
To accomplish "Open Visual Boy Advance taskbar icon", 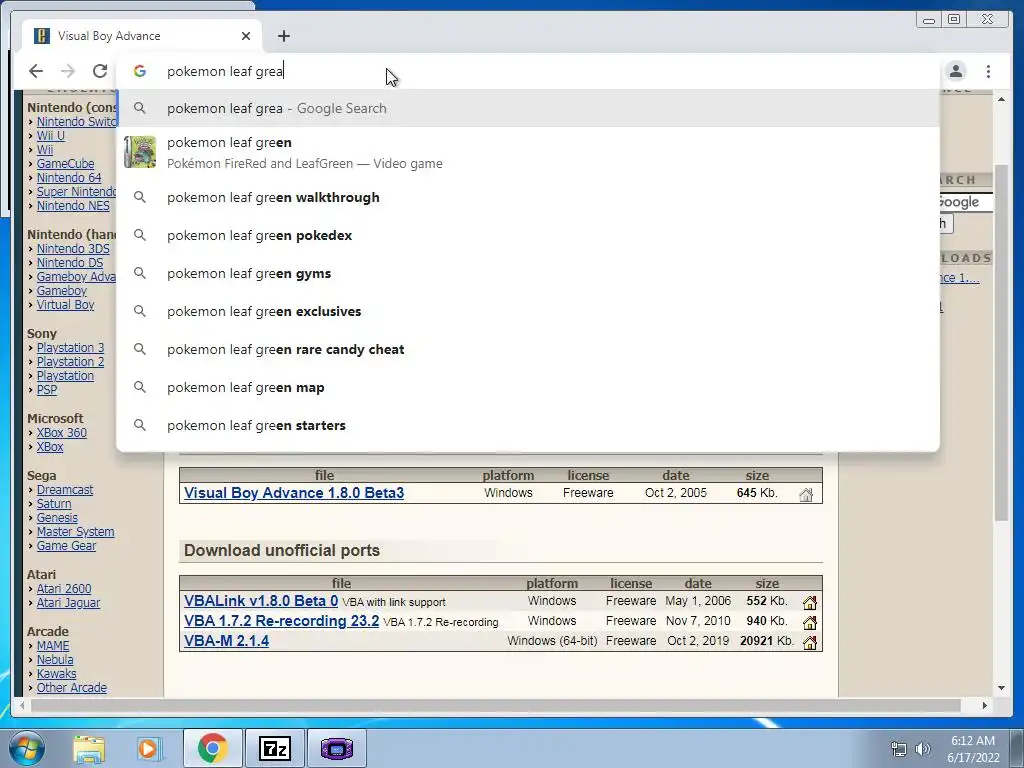I will (x=336, y=748).
